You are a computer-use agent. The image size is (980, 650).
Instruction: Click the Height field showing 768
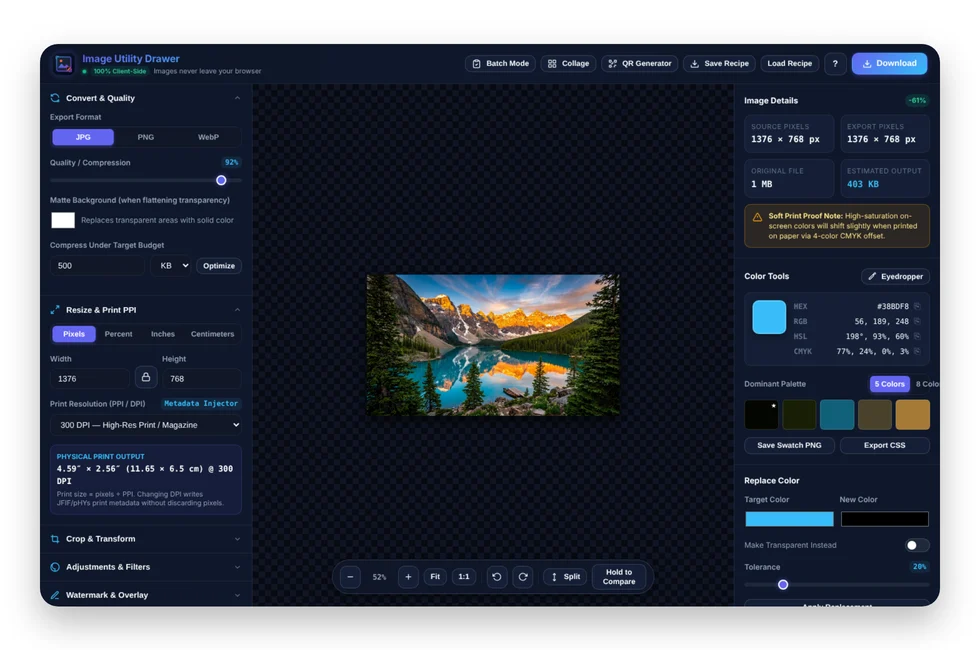click(x=201, y=379)
